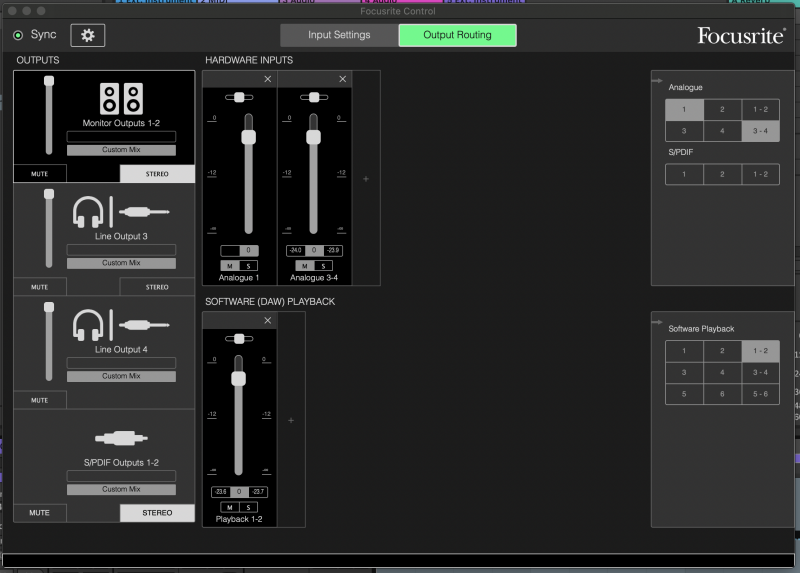Click the Line Output 3 jack cable icon
The height and width of the screenshot is (573, 800).
click(x=144, y=212)
